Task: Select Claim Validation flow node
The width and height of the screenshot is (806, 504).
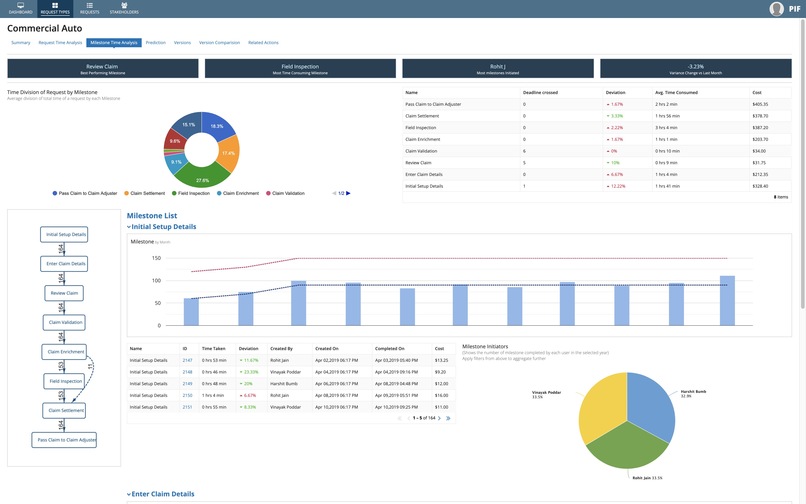Action: 64,322
